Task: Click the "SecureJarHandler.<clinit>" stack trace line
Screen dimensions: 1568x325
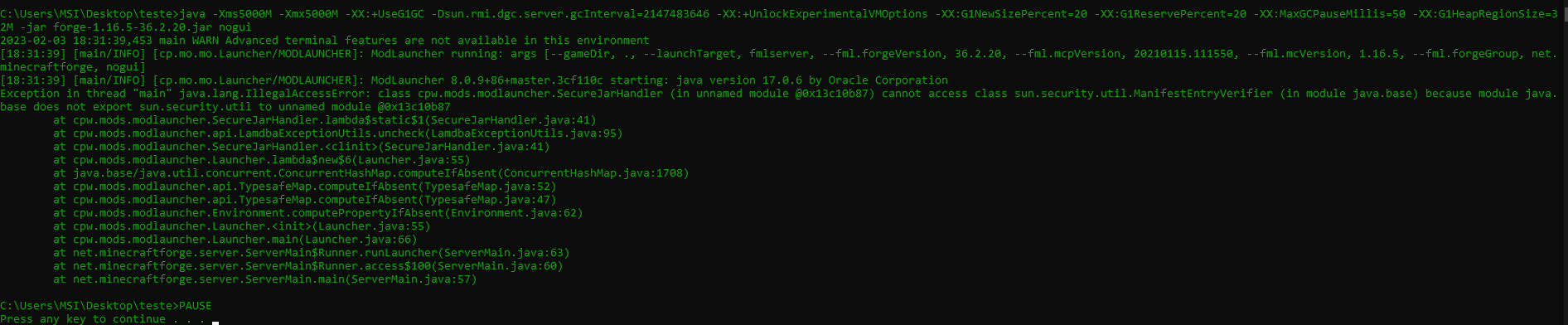Action: pyautogui.click(x=302, y=147)
